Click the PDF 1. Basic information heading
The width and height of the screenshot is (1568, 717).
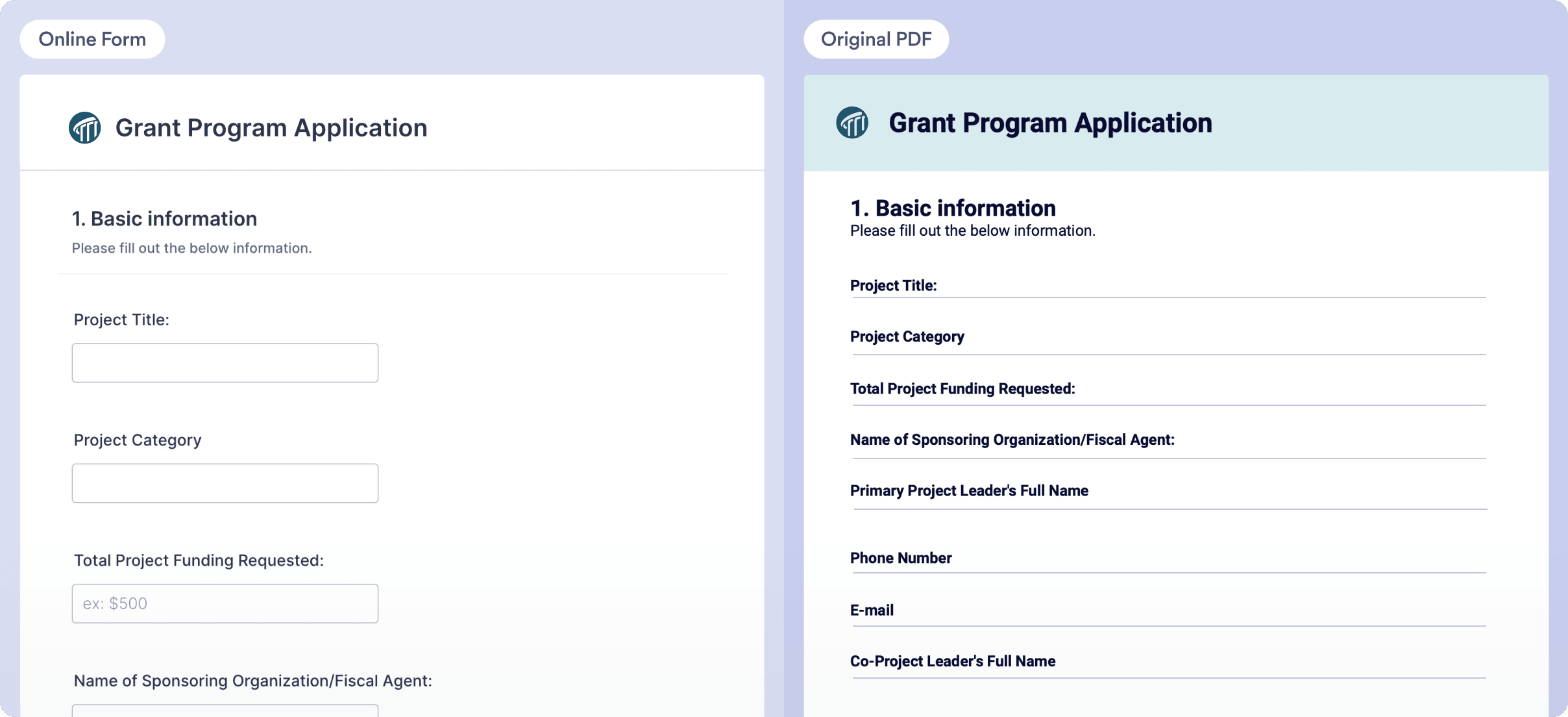953,208
